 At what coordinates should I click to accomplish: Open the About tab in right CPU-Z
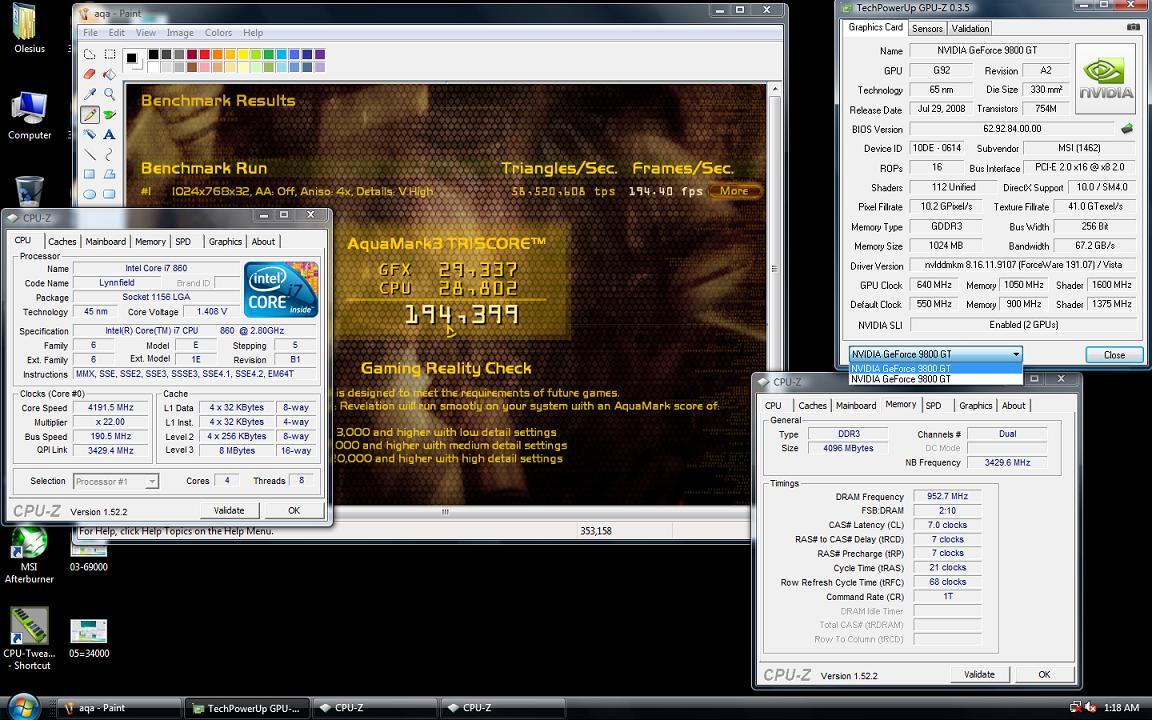(x=1013, y=406)
